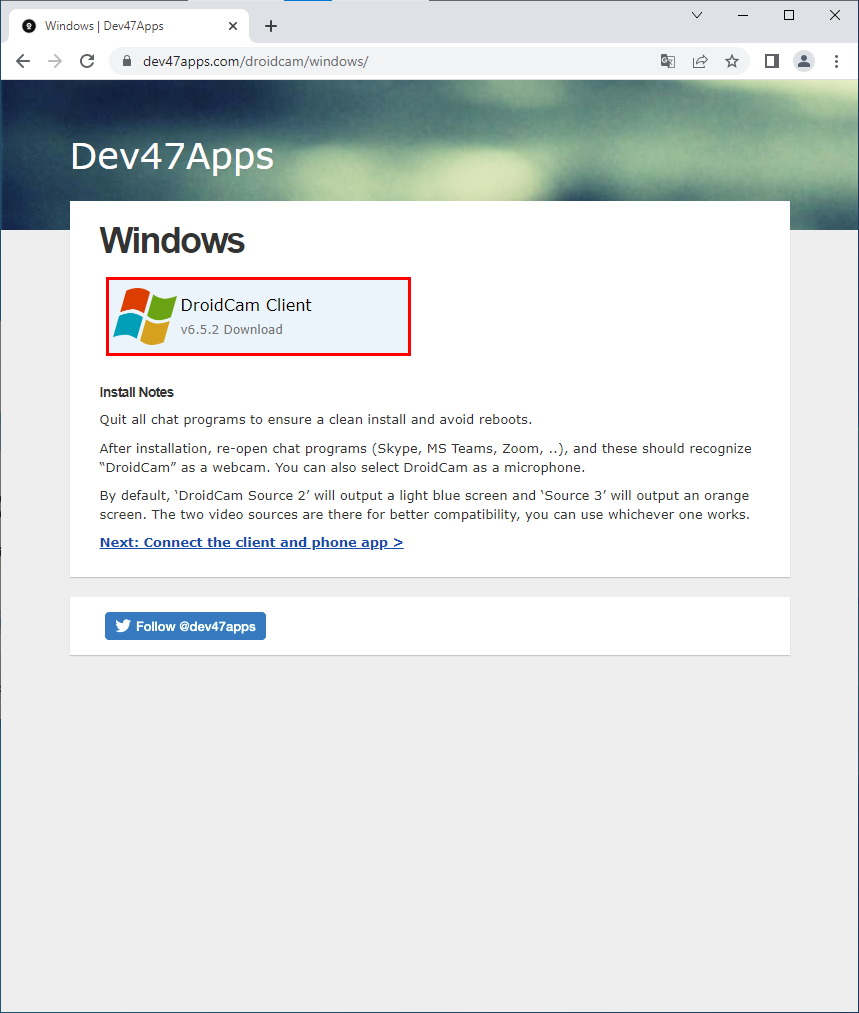The width and height of the screenshot is (859, 1013).
Task: Go back to the previous page
Action: 23,61
